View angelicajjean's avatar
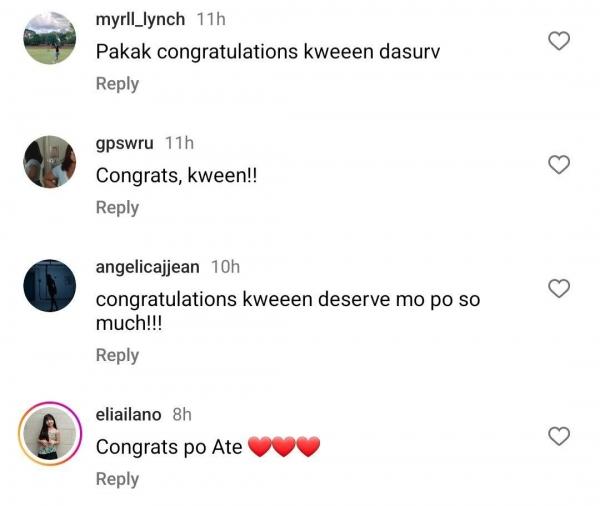The width and height of the screenshot is (600, 506). click(49, 285)
